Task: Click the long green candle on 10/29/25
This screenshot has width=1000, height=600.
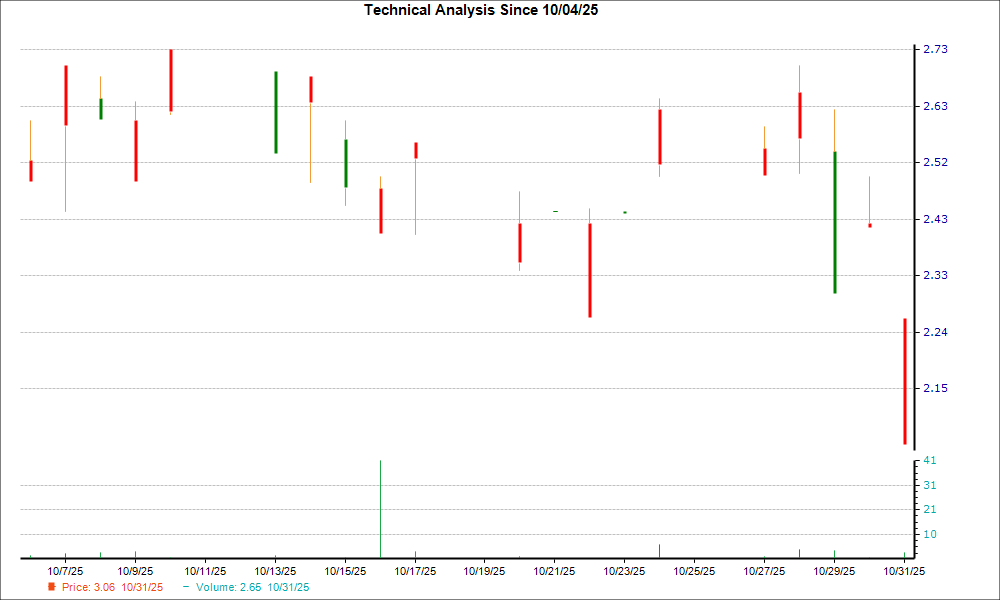Action: (835, 220)
